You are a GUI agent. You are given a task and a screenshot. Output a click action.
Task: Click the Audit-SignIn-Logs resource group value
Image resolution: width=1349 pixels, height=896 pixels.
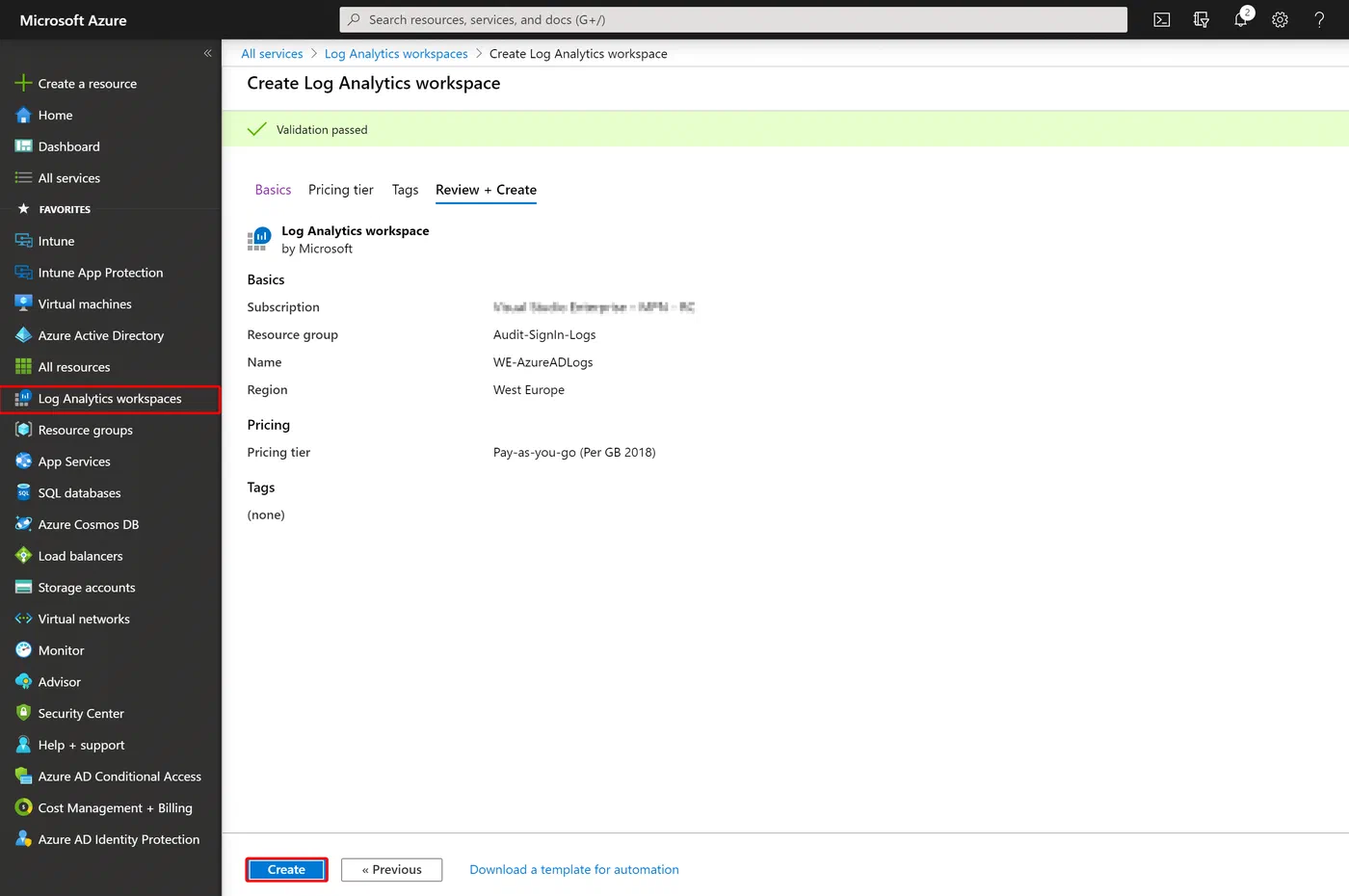544,334
